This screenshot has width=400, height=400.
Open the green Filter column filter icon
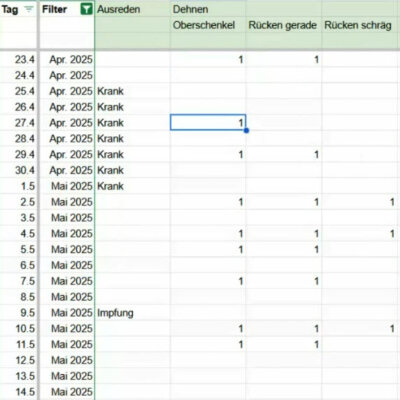pos(86,9)
